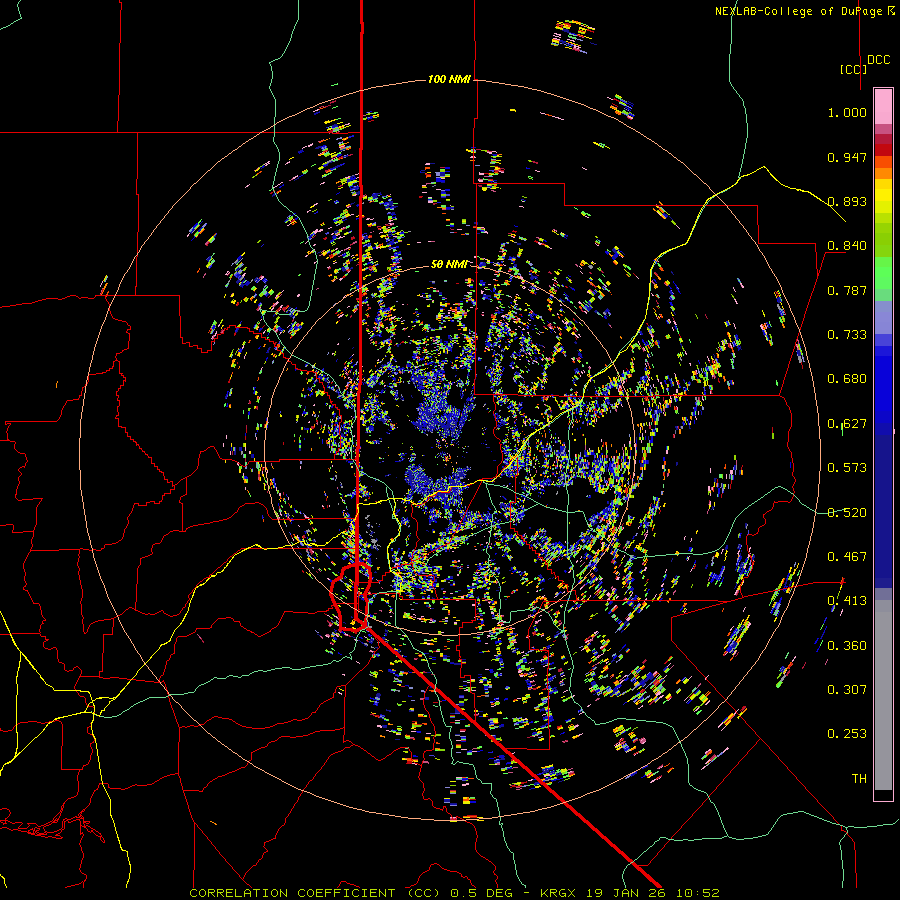
Task: Click the 0.573 legend value
Action: (847, 468)
